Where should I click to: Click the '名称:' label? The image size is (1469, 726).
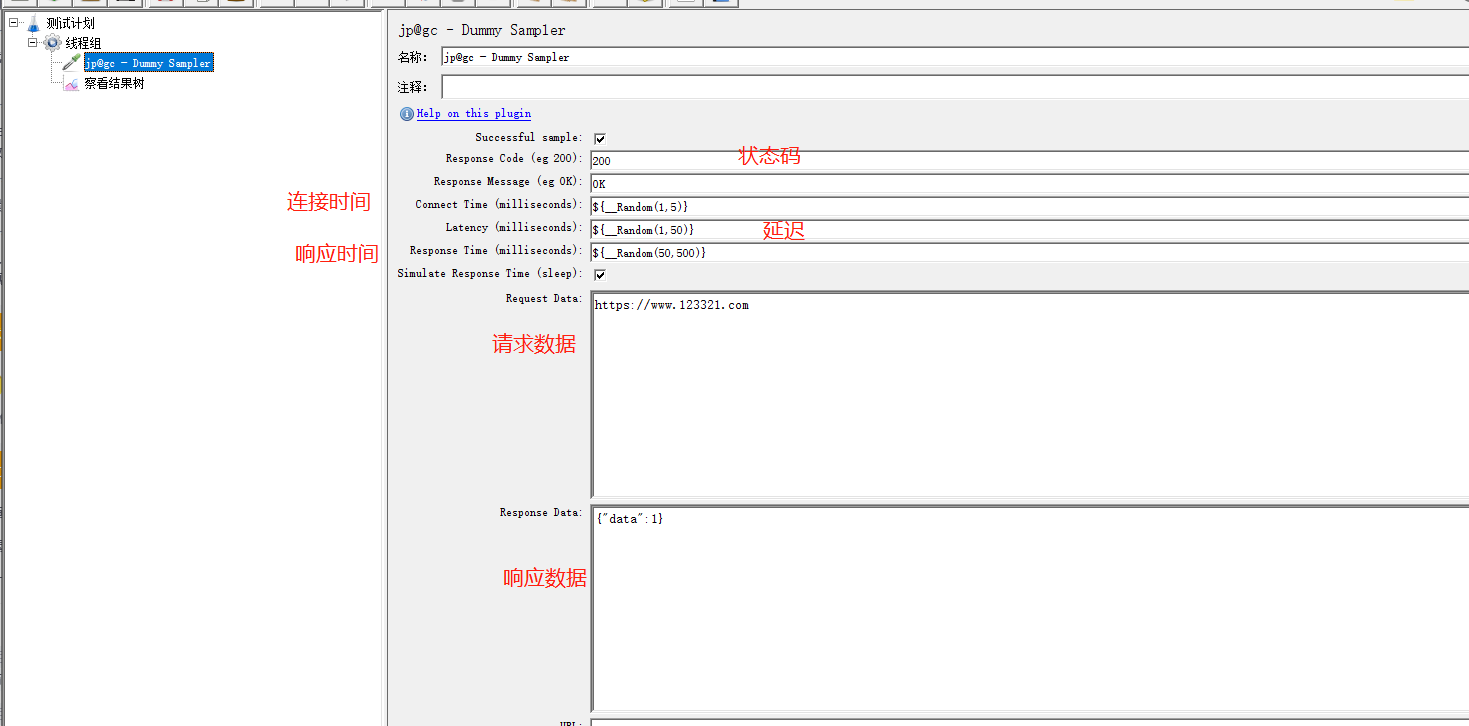[413, 58]
